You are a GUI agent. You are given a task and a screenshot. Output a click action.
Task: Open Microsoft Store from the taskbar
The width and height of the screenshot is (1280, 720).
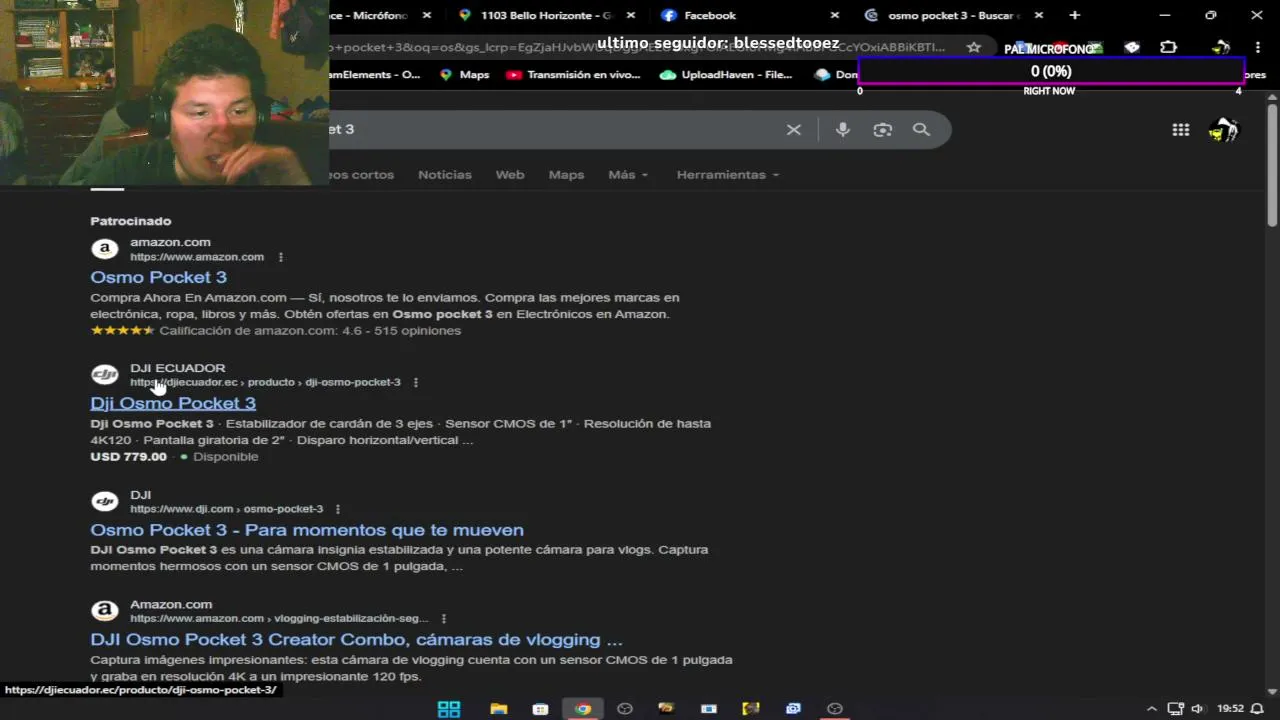(x=540, y=709)
